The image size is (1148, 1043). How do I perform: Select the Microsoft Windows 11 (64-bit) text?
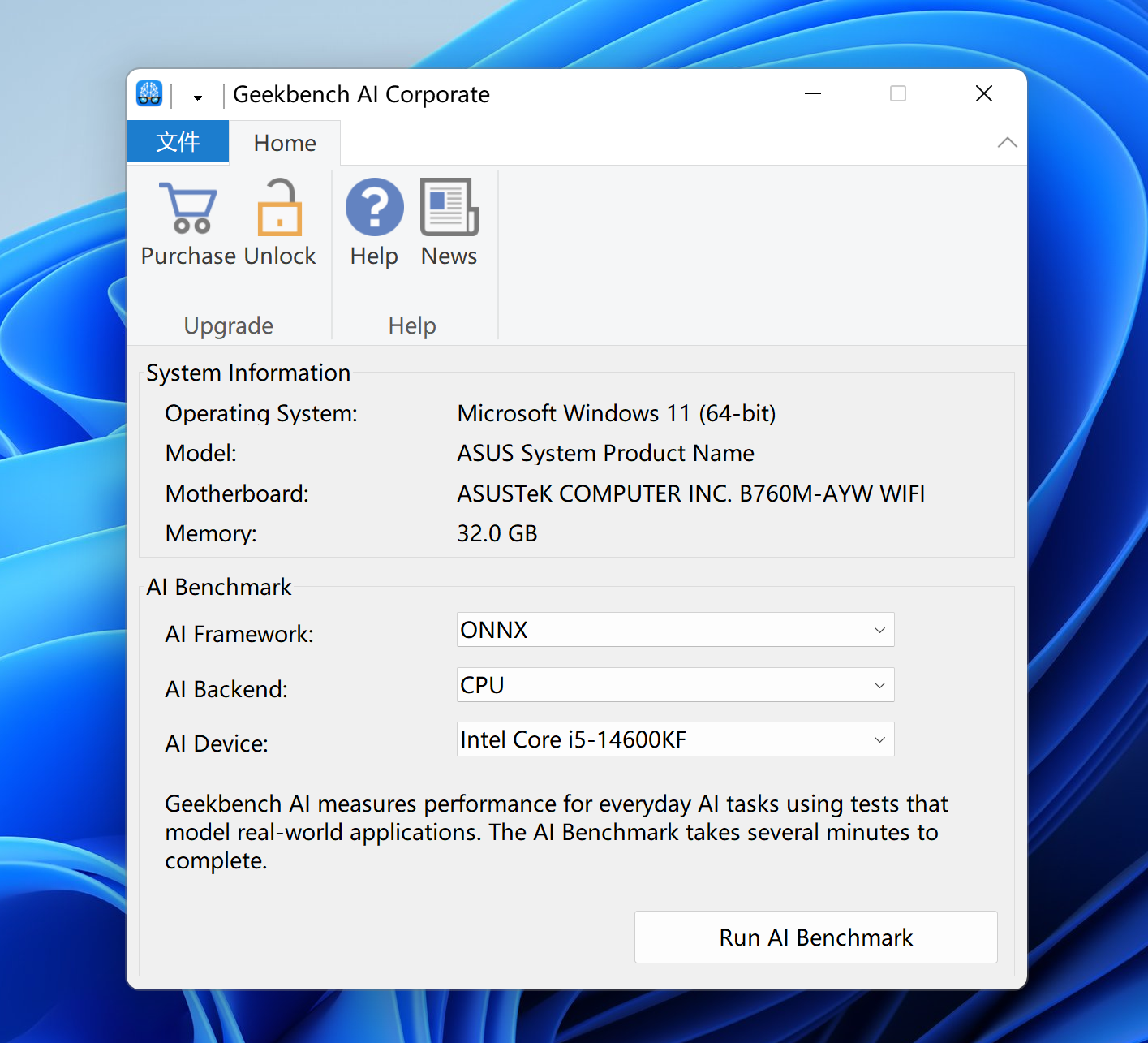point(617,413)
